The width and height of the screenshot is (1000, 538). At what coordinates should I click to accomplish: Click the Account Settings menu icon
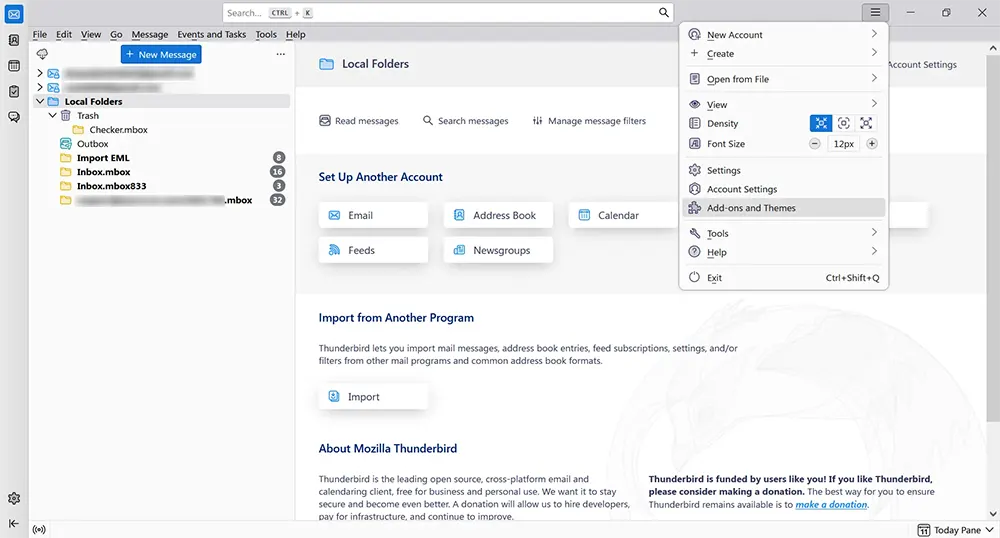pos(695,189)
